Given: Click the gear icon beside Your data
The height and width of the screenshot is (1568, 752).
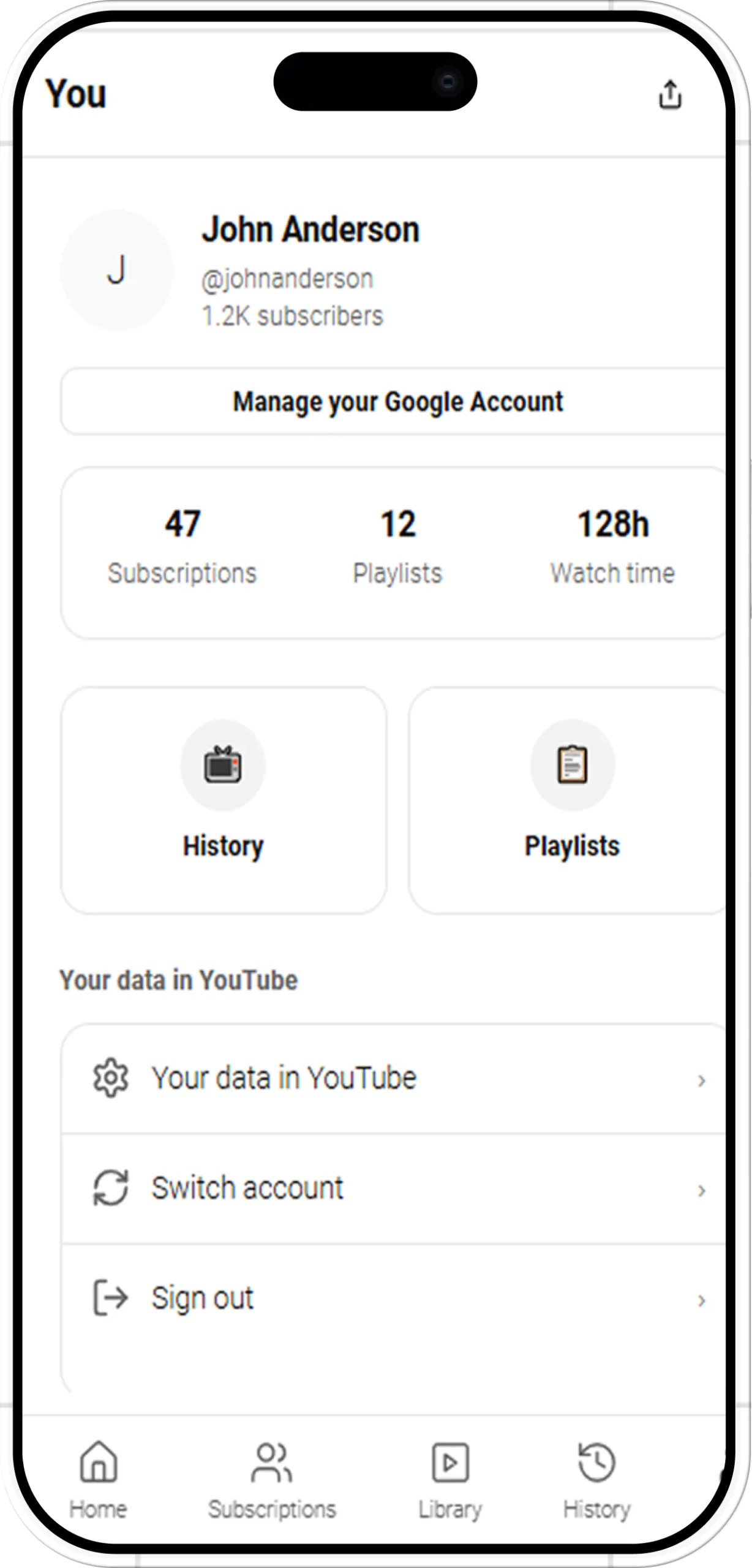Looking at the screenshot, I should pyautogui.click(x=110, y=1077).
